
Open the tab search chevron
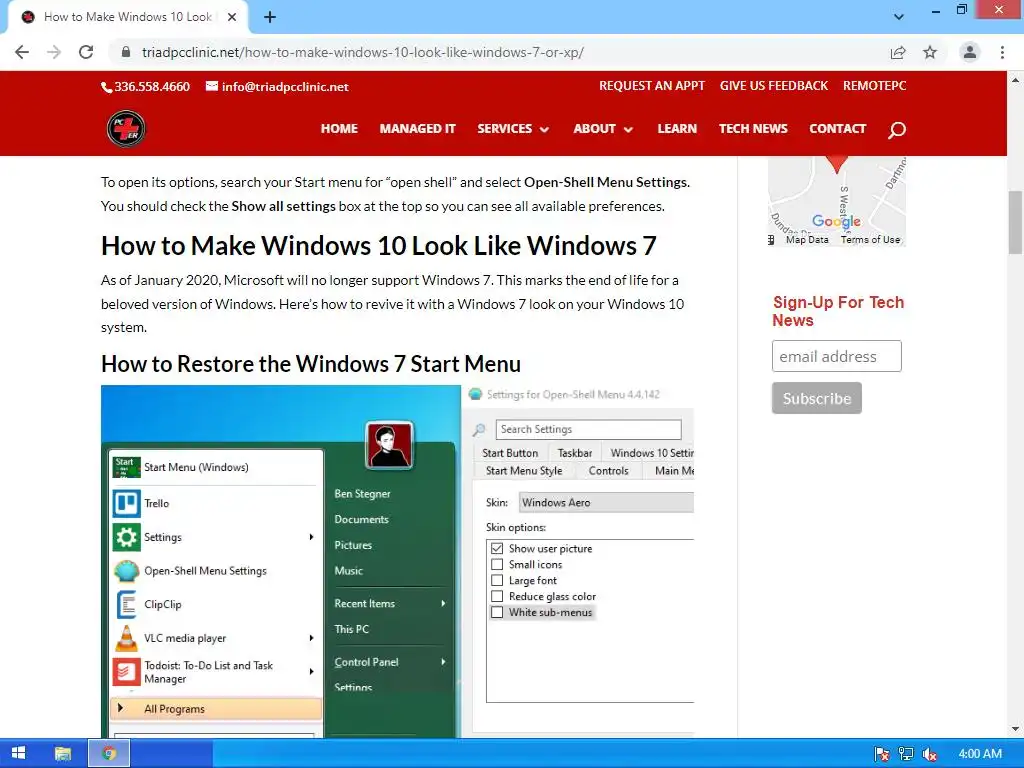pos(899,17)
